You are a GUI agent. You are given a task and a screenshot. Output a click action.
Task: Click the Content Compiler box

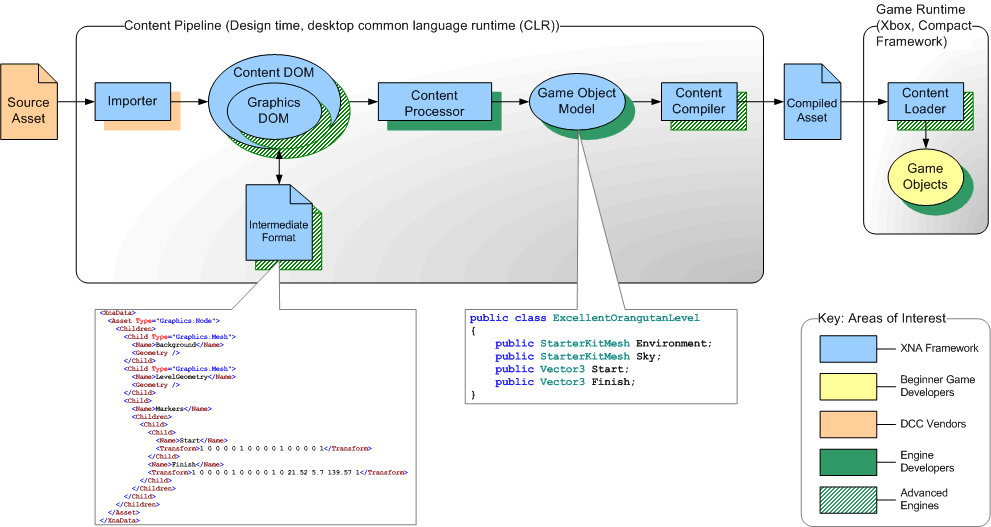click(699, 101)
